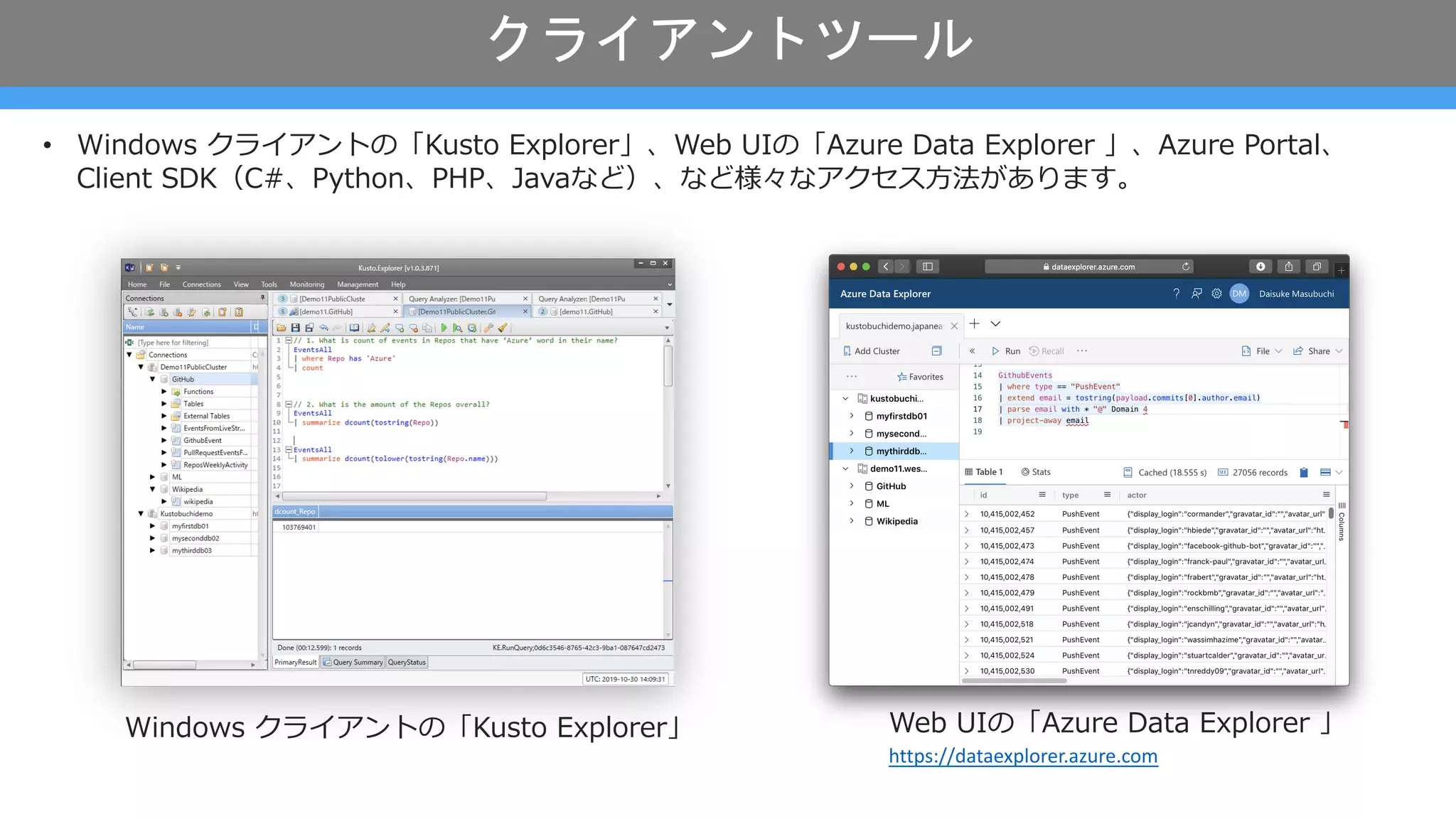Expand the result row with id 10,415,002,452

967,514
